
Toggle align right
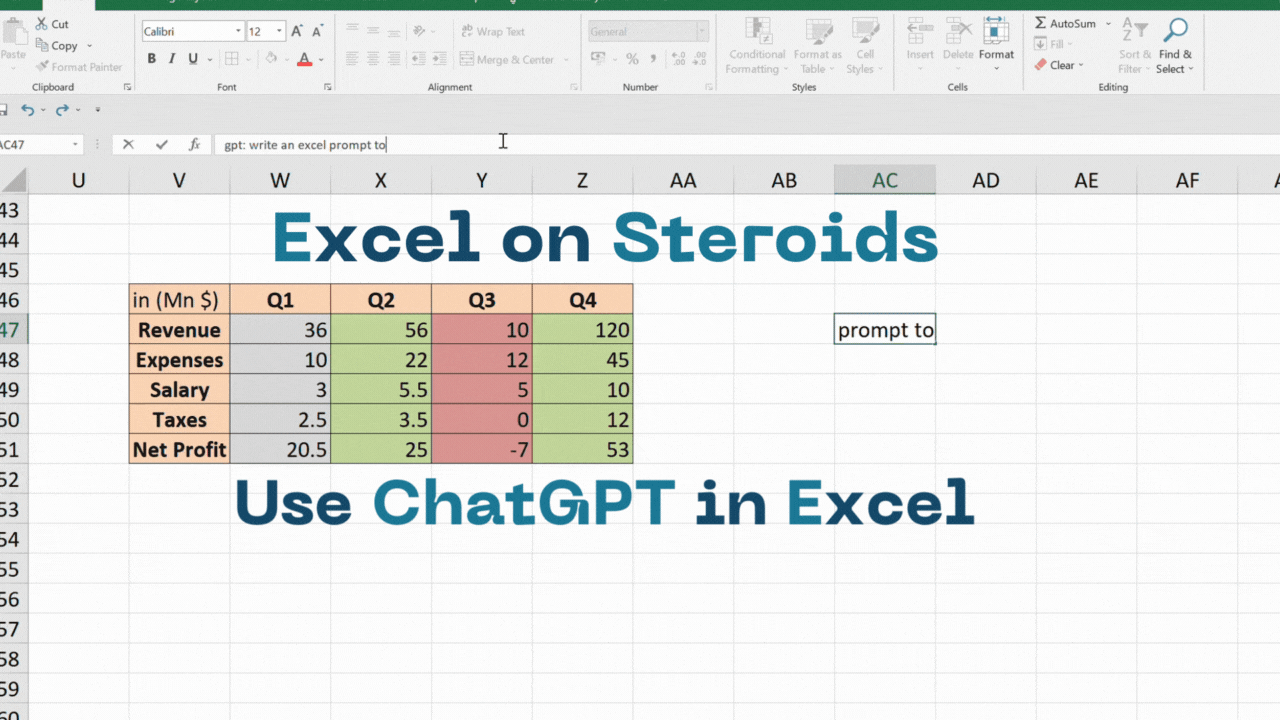point(393,59)
